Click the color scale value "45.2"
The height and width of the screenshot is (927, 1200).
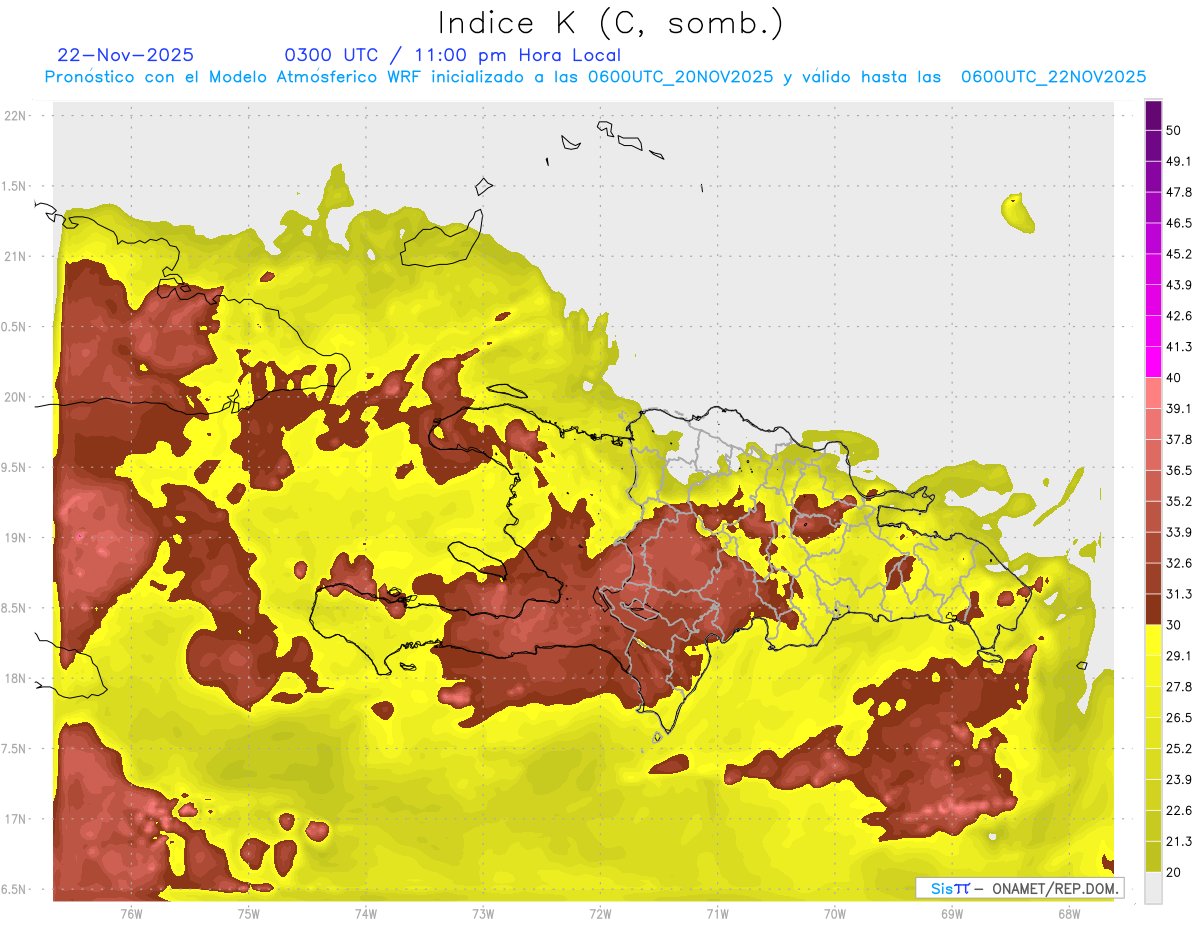click(x=1179, y=254)
